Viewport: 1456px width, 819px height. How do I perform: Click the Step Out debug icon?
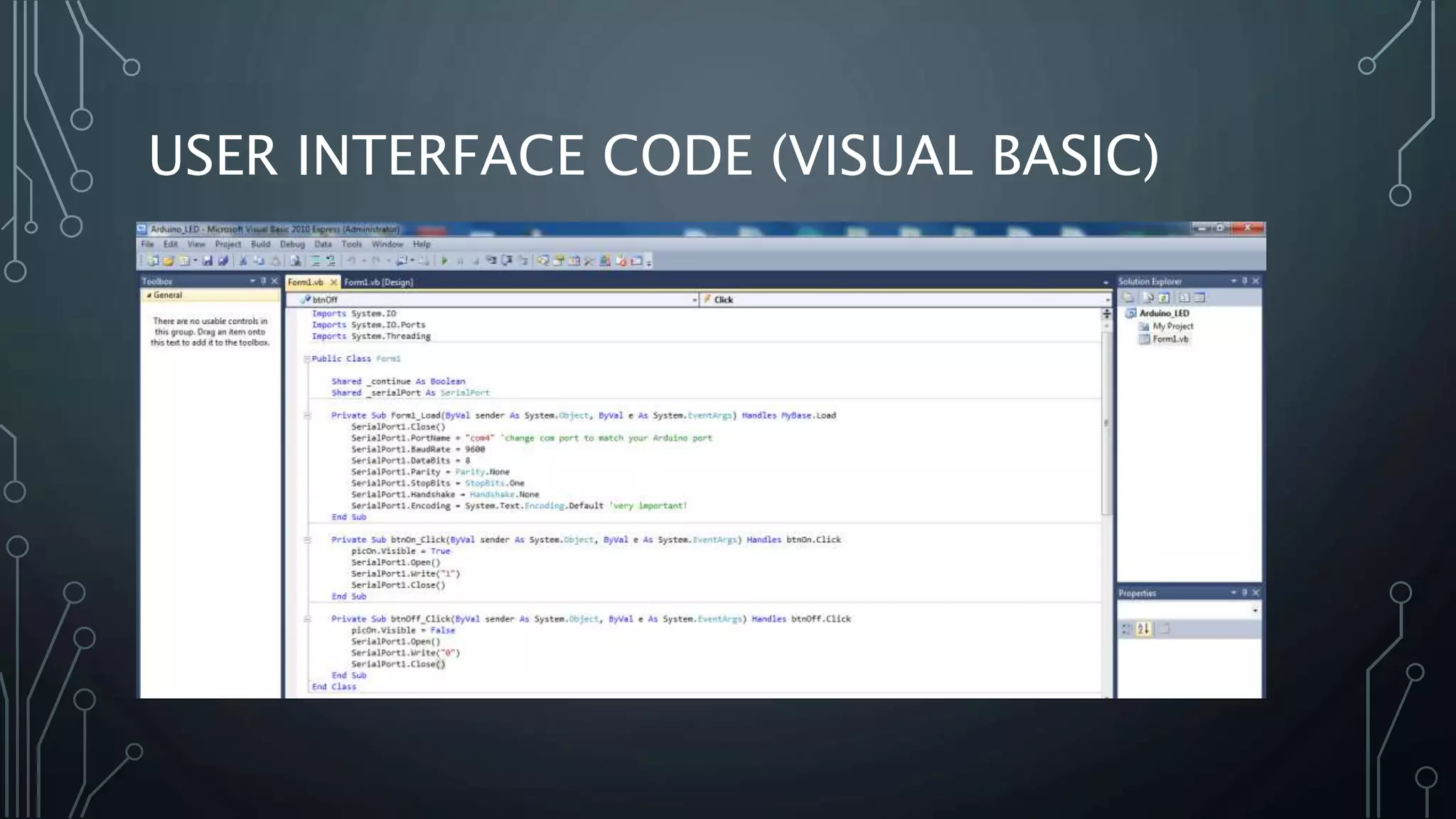523,261
